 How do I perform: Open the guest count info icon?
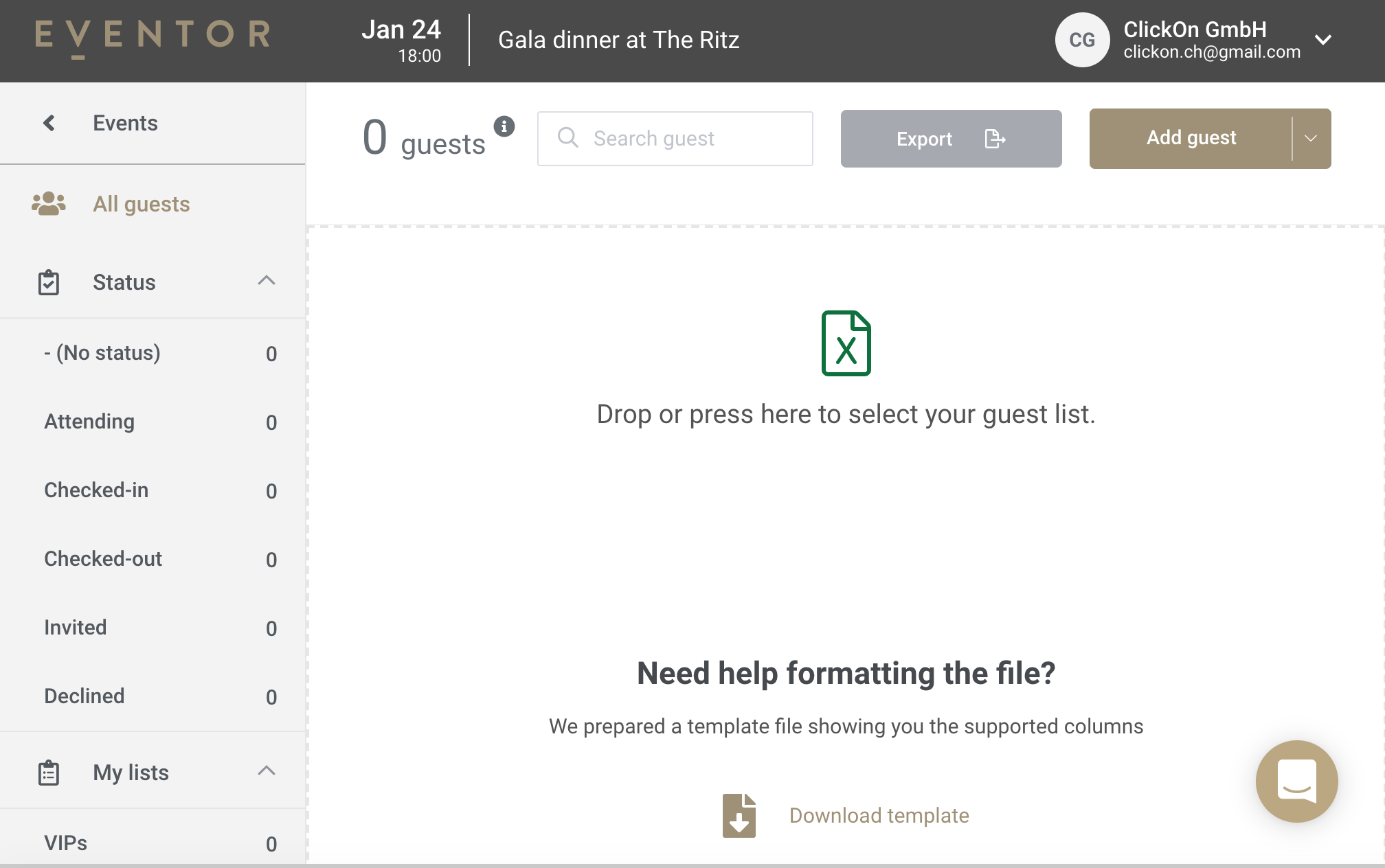pyautogui.click(x=504, y=126)
